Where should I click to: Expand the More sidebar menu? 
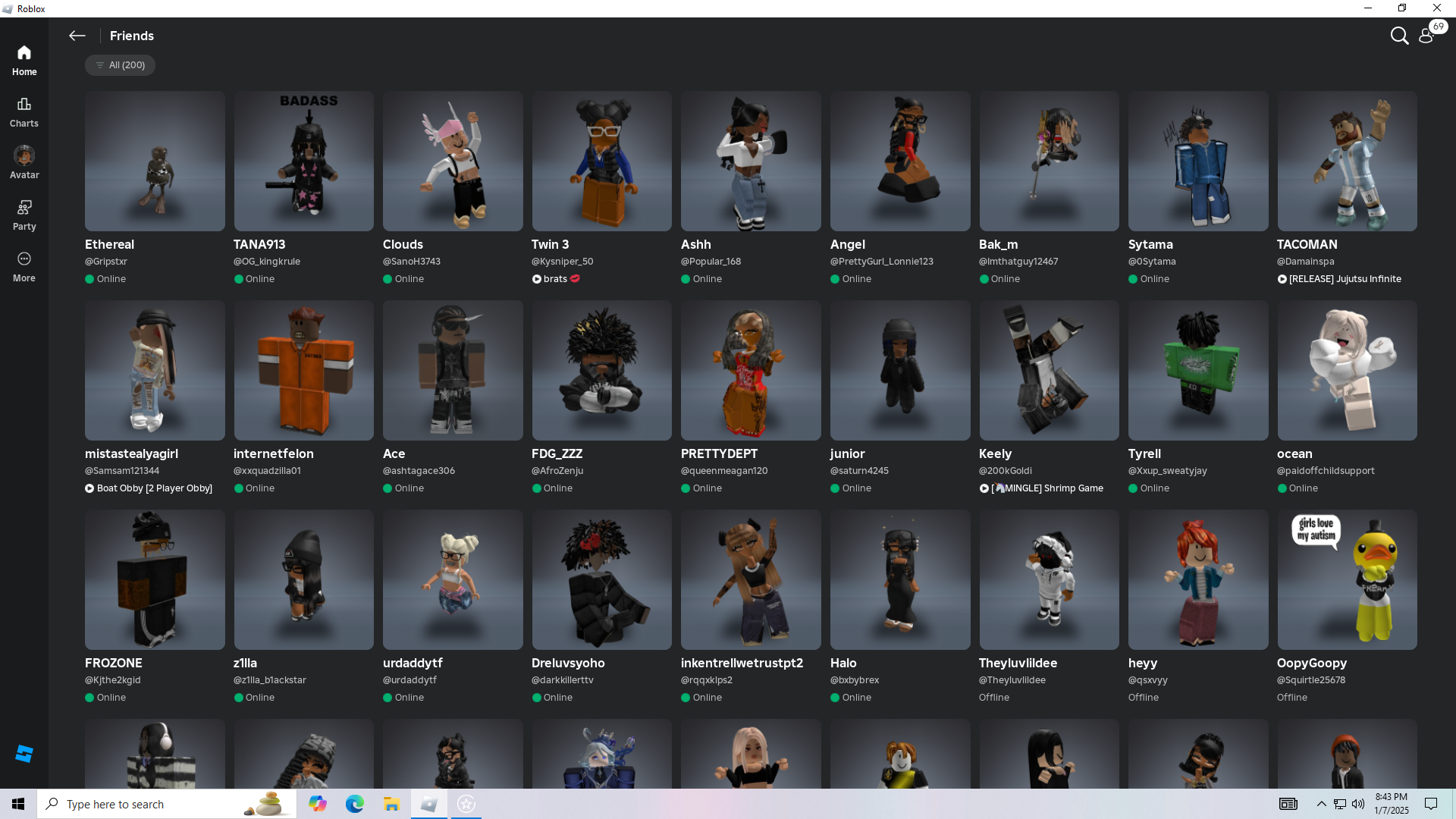tap(24, 266)
